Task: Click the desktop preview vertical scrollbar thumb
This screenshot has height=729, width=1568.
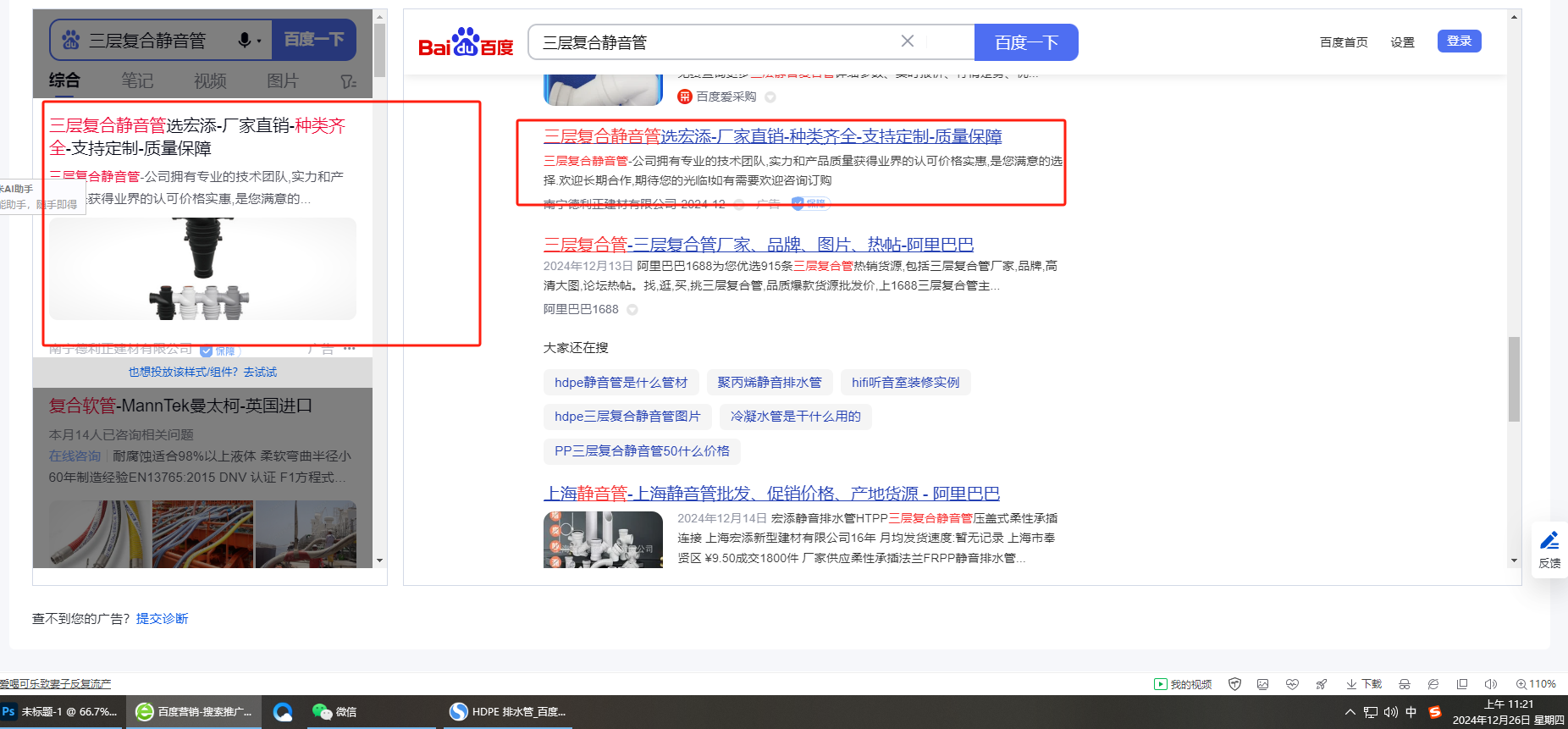Action: pos(1514,379)
